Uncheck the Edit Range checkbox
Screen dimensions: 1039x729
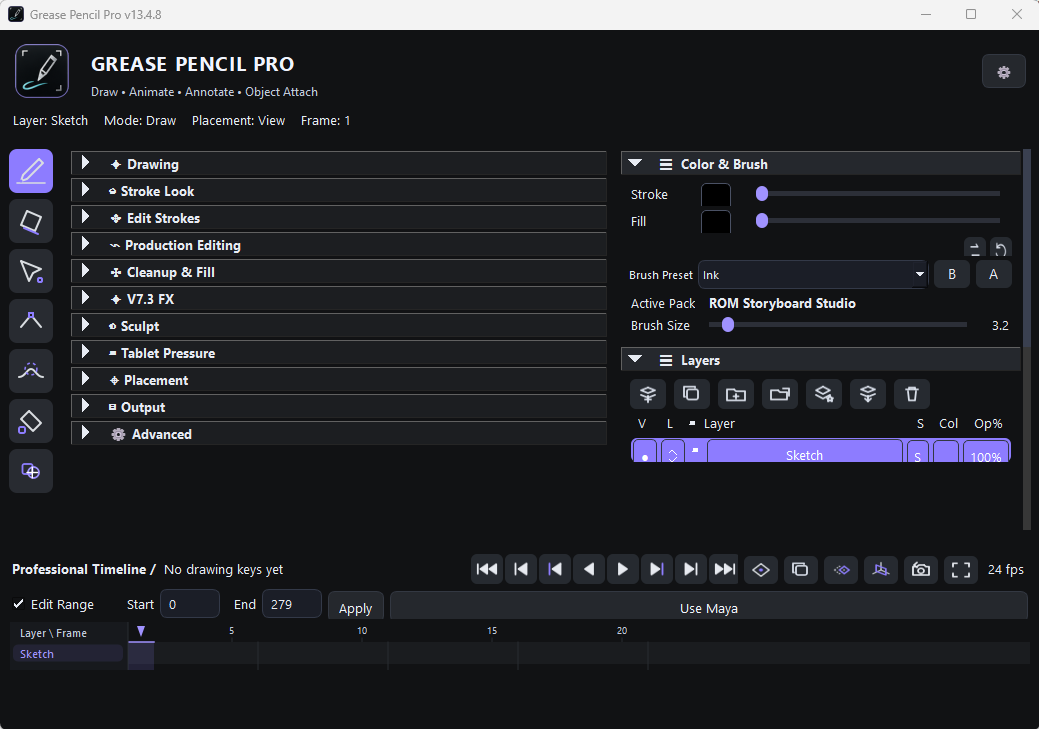click(19, 604)
